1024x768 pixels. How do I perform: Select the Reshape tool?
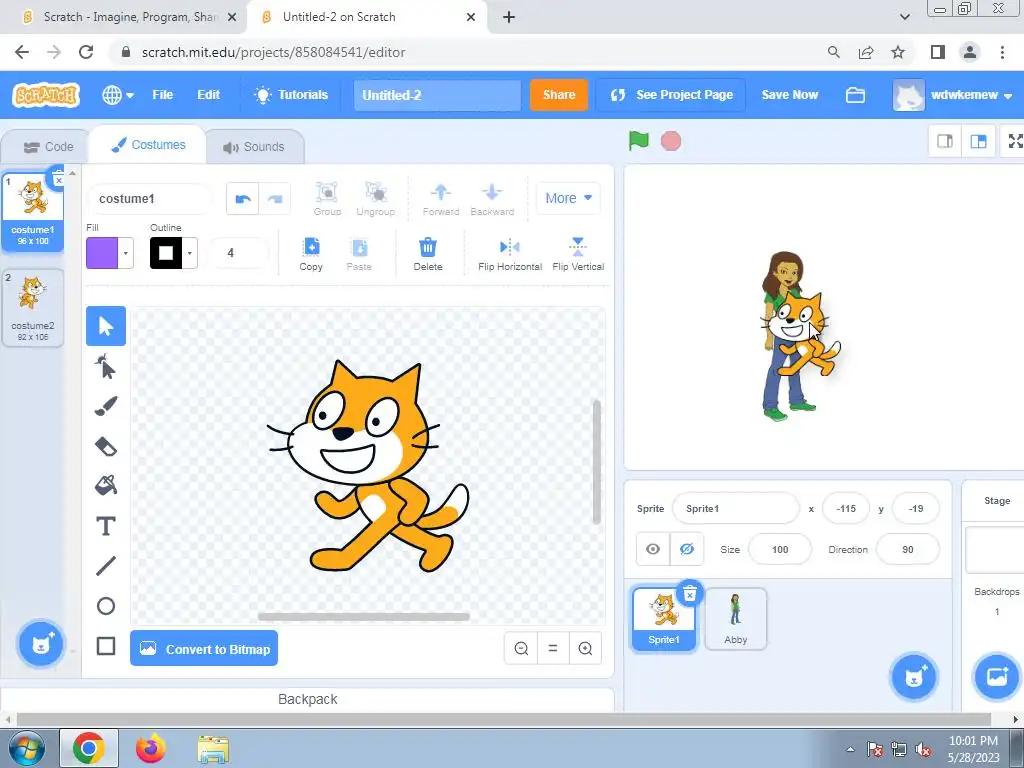[106, 366]
